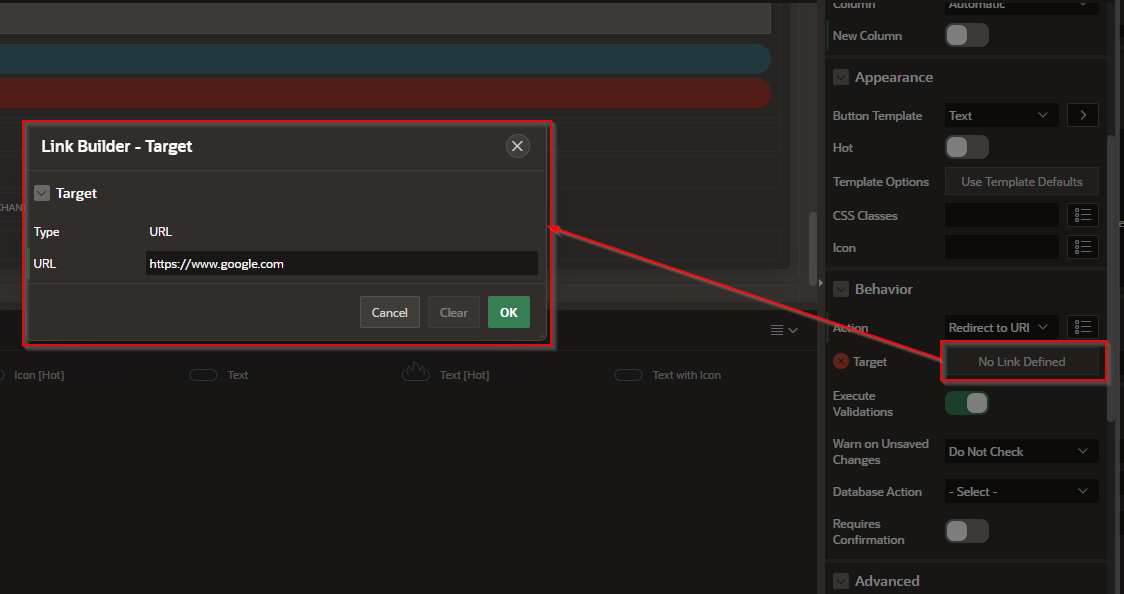The height and width of the screenshot is (594, 1124).
Task: Click the CSS Classes input field
Action: [1001, 216]
